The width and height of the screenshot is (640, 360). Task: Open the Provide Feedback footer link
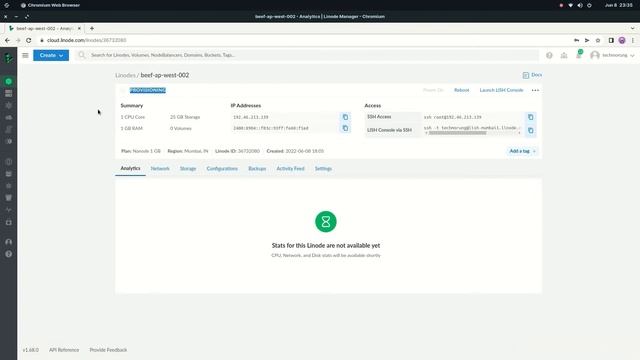click(108, 350)
